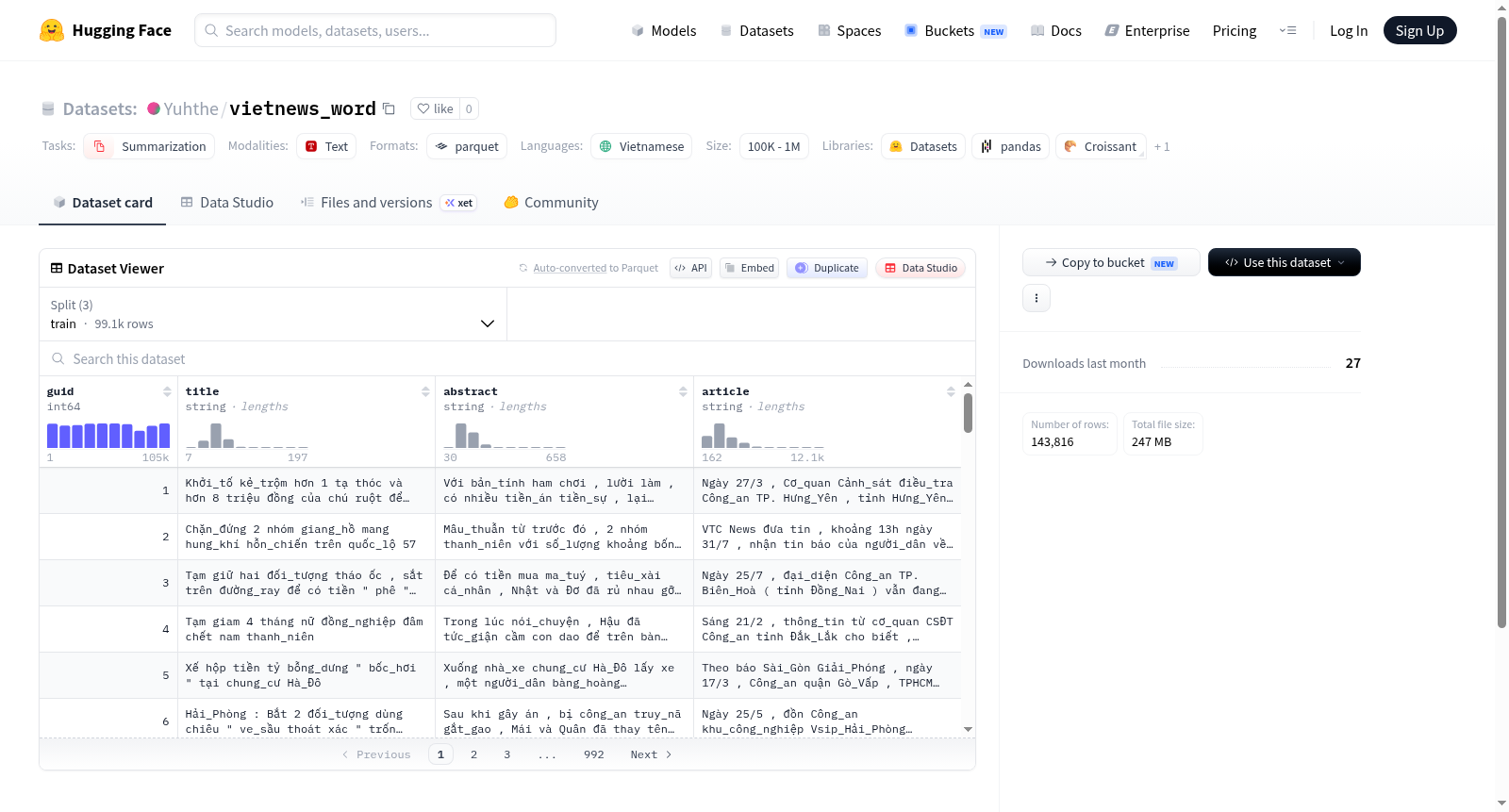This screenshot has width=1509, height=812.
Task: Click the abstract lengths histogram
Action: 505,435
